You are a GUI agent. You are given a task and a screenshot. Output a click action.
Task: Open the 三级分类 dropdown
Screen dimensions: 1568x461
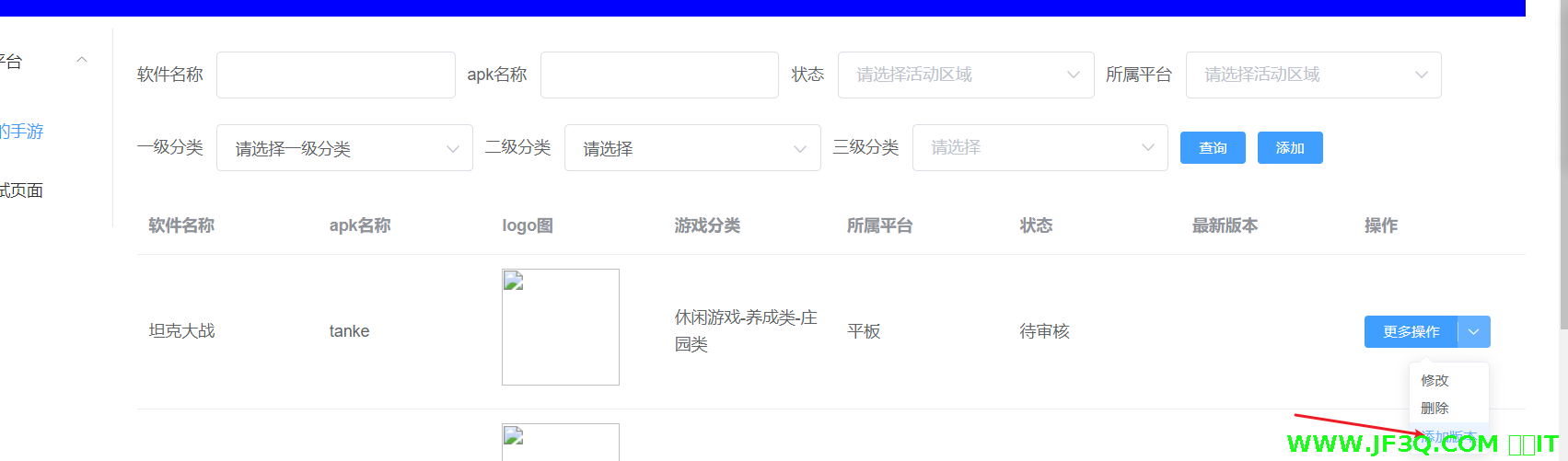point(1040,147)
